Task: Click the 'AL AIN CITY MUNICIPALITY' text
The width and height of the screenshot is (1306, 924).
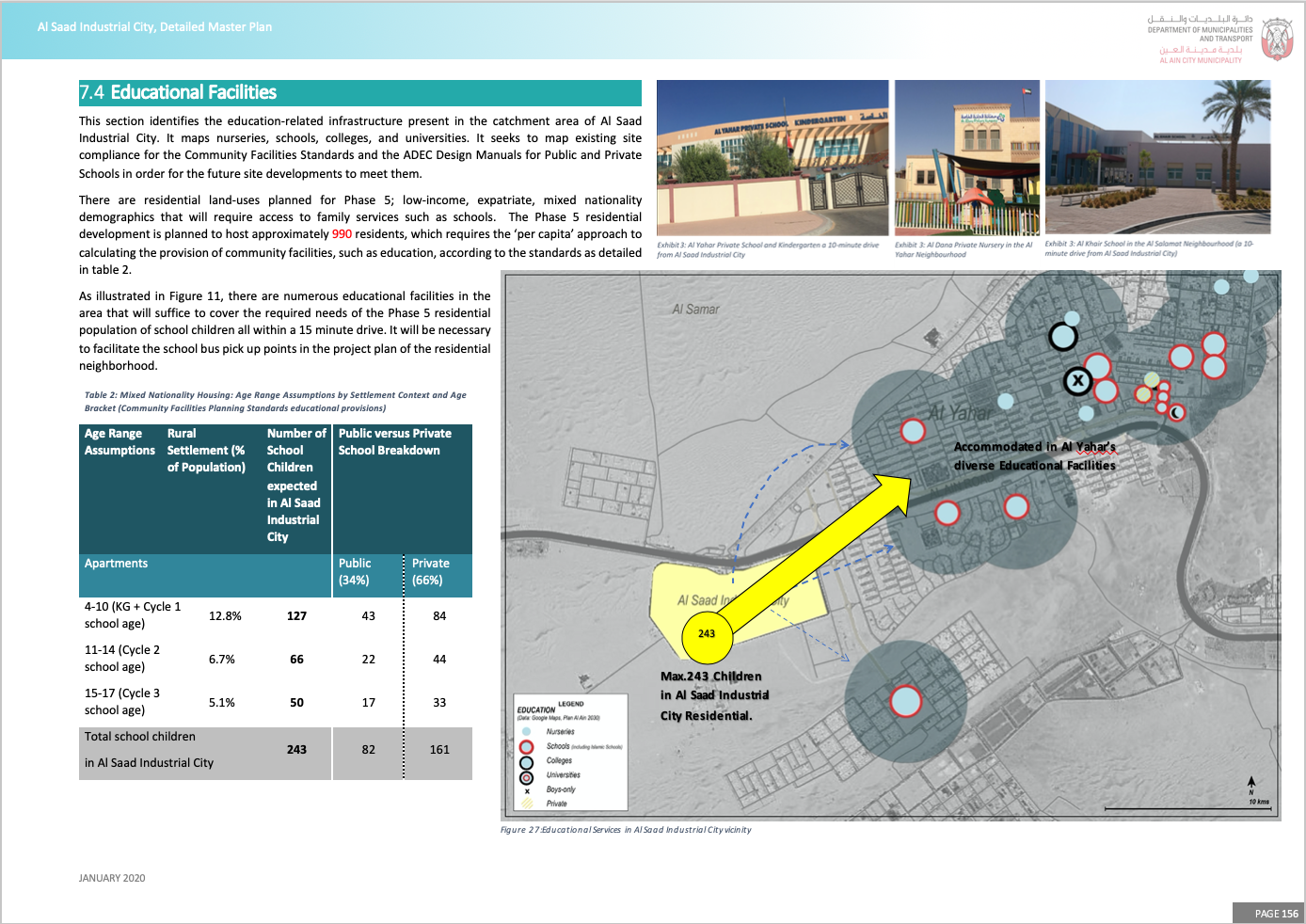Action: (x=1201, y=60)
